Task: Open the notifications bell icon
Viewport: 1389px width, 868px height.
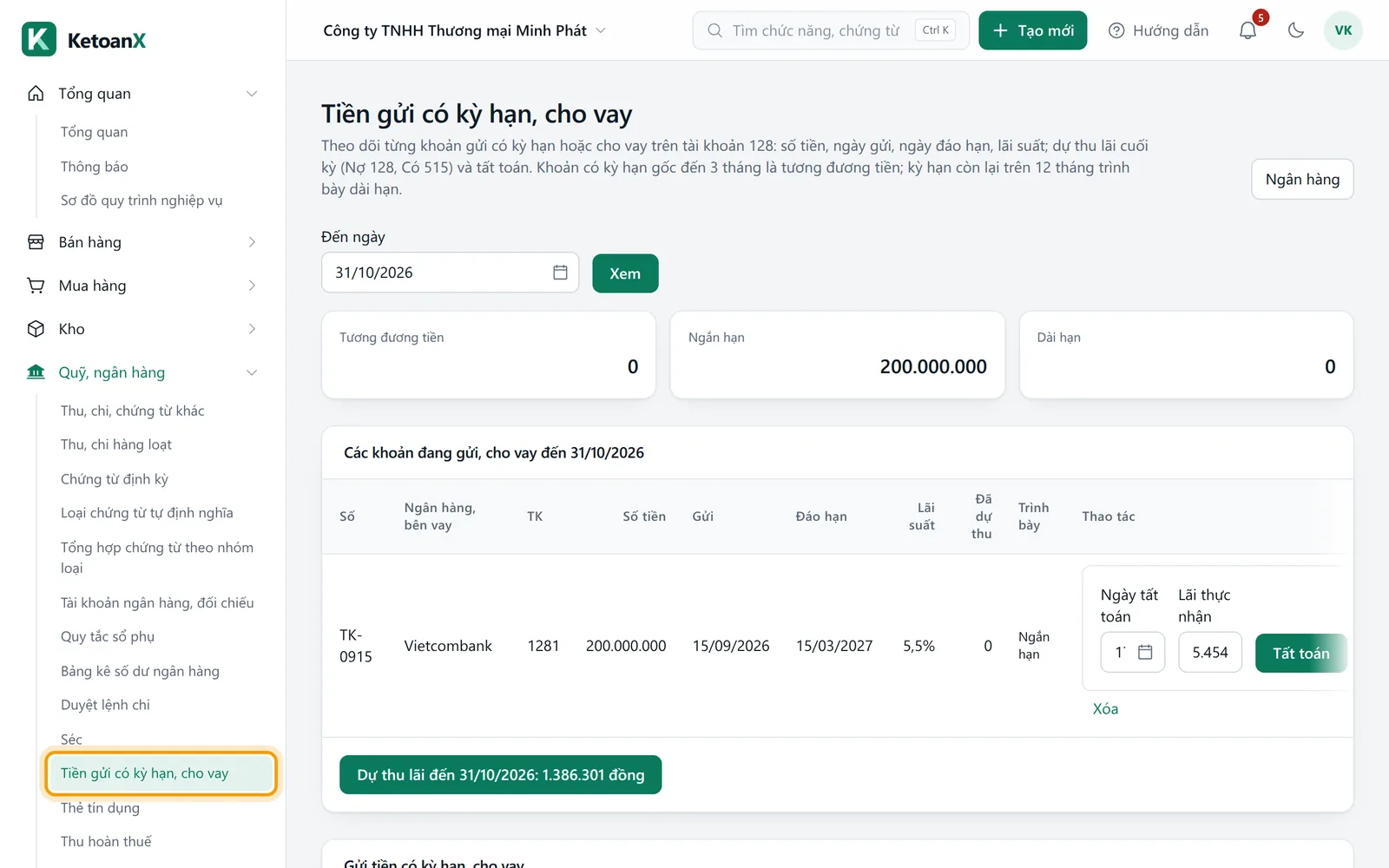Action: point(1247,30)
